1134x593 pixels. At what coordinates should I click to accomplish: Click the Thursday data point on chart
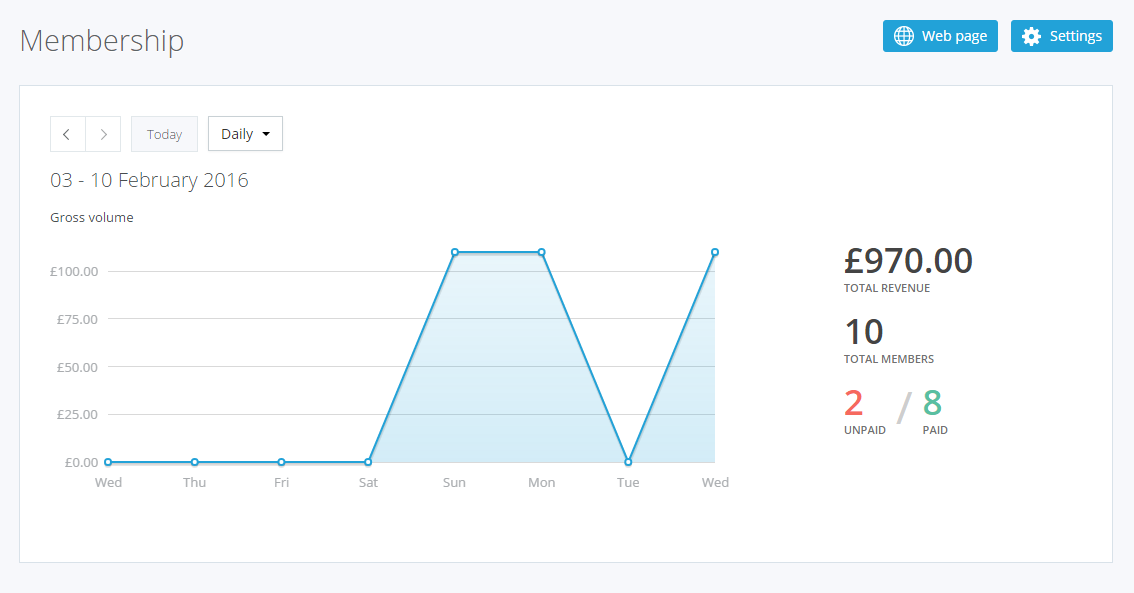[195, 462]
